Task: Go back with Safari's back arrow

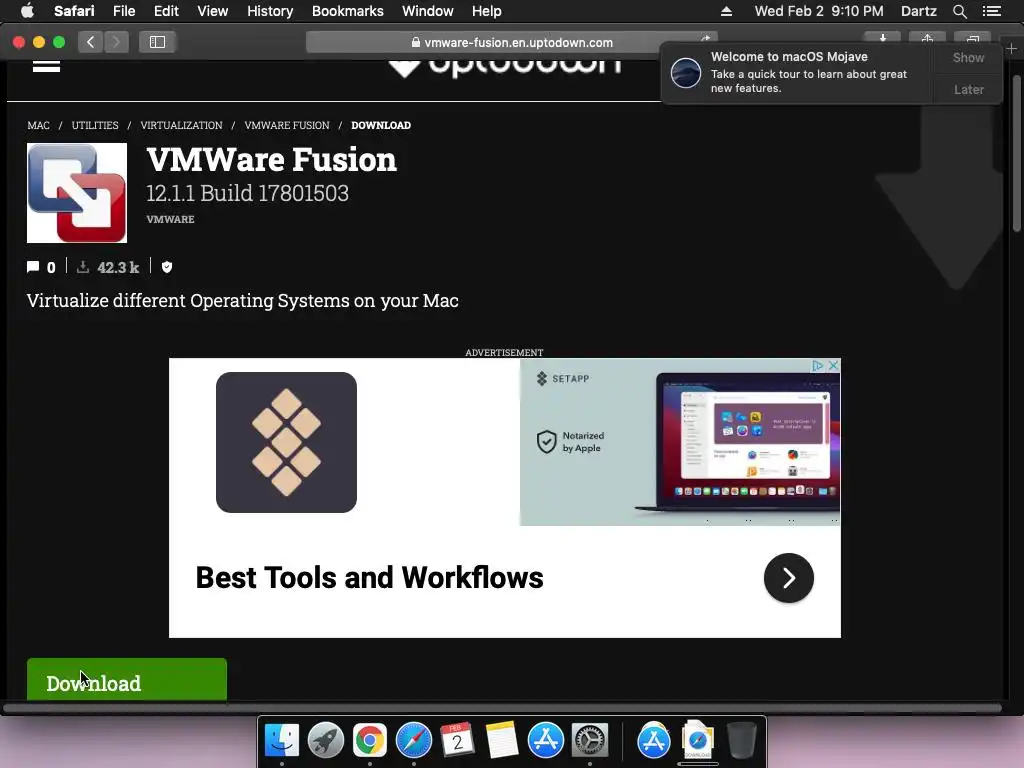Action: [91, 42]
